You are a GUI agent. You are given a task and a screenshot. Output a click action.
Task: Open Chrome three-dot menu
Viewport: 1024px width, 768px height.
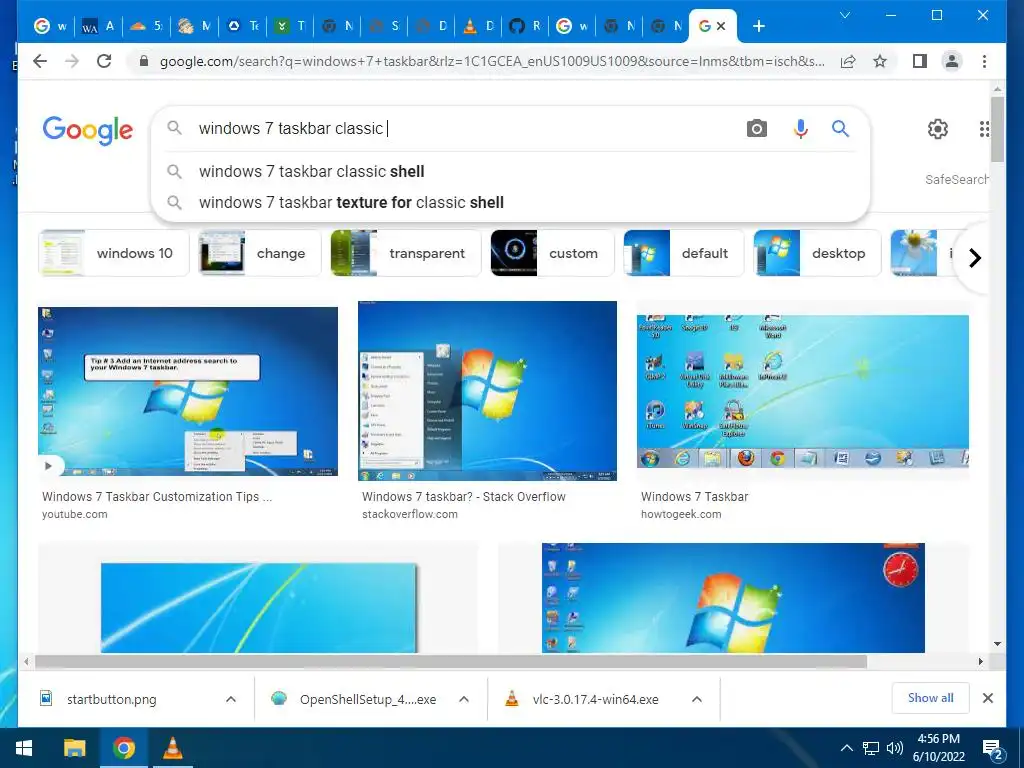[984, 61]
